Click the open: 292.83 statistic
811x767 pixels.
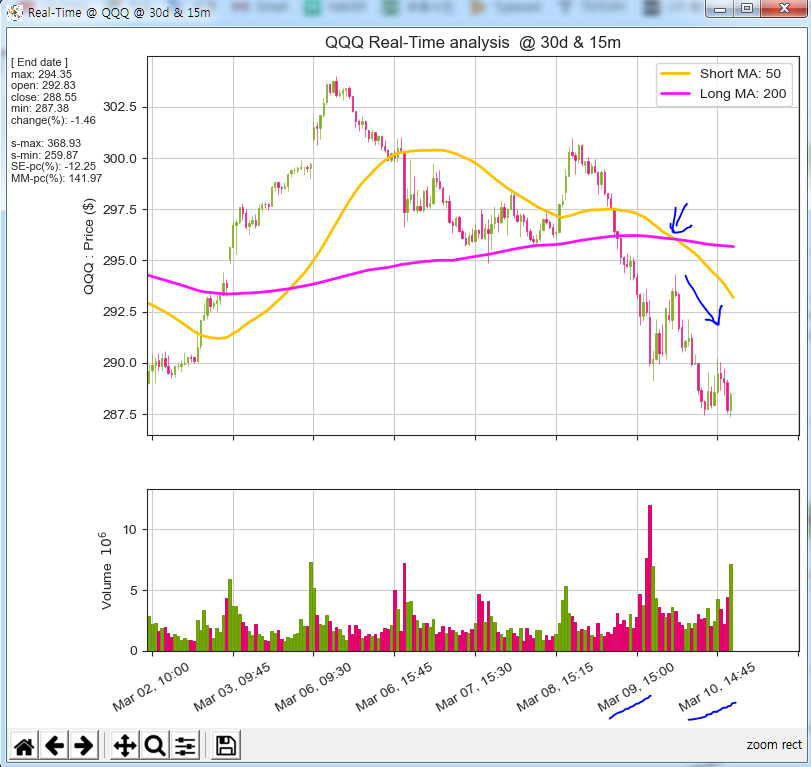tap(43, 85)
